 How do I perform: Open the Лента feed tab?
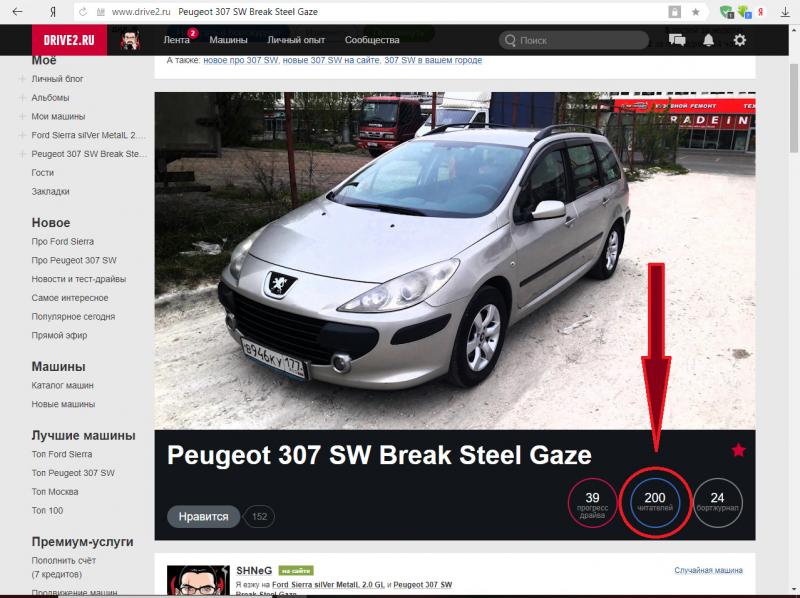point(177,40)
